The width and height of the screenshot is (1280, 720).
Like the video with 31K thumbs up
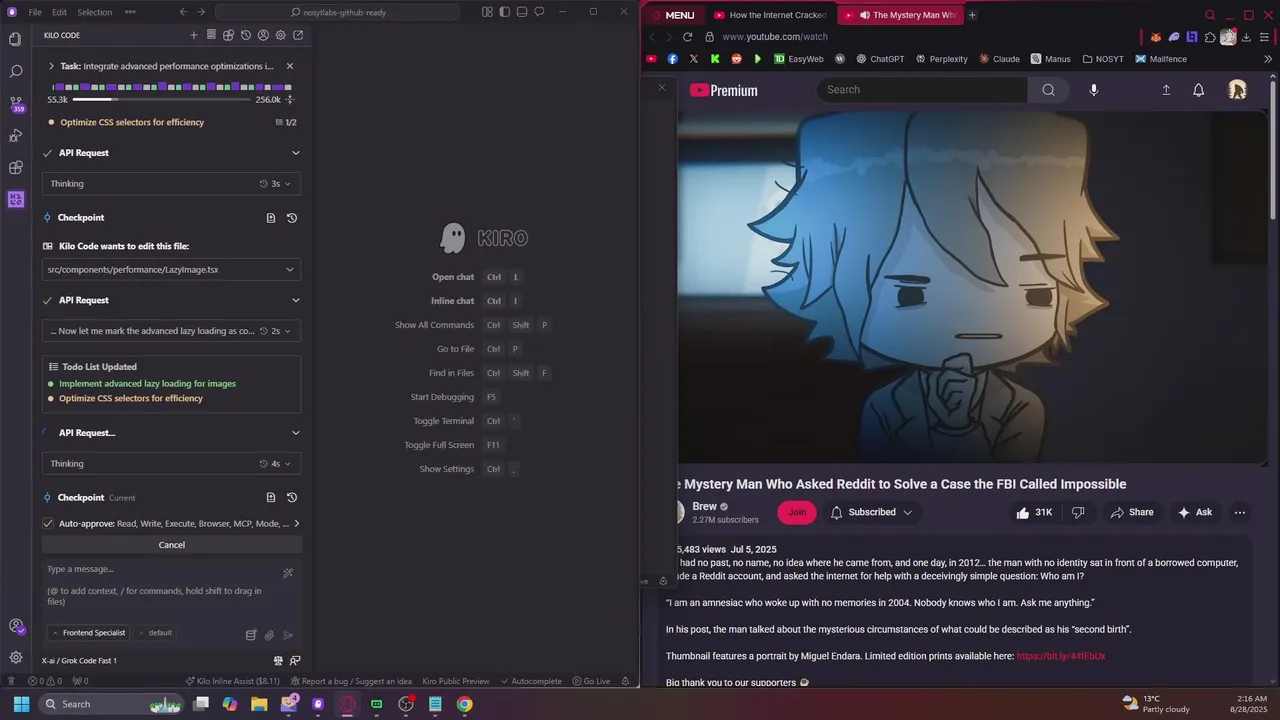[1035, 512]
